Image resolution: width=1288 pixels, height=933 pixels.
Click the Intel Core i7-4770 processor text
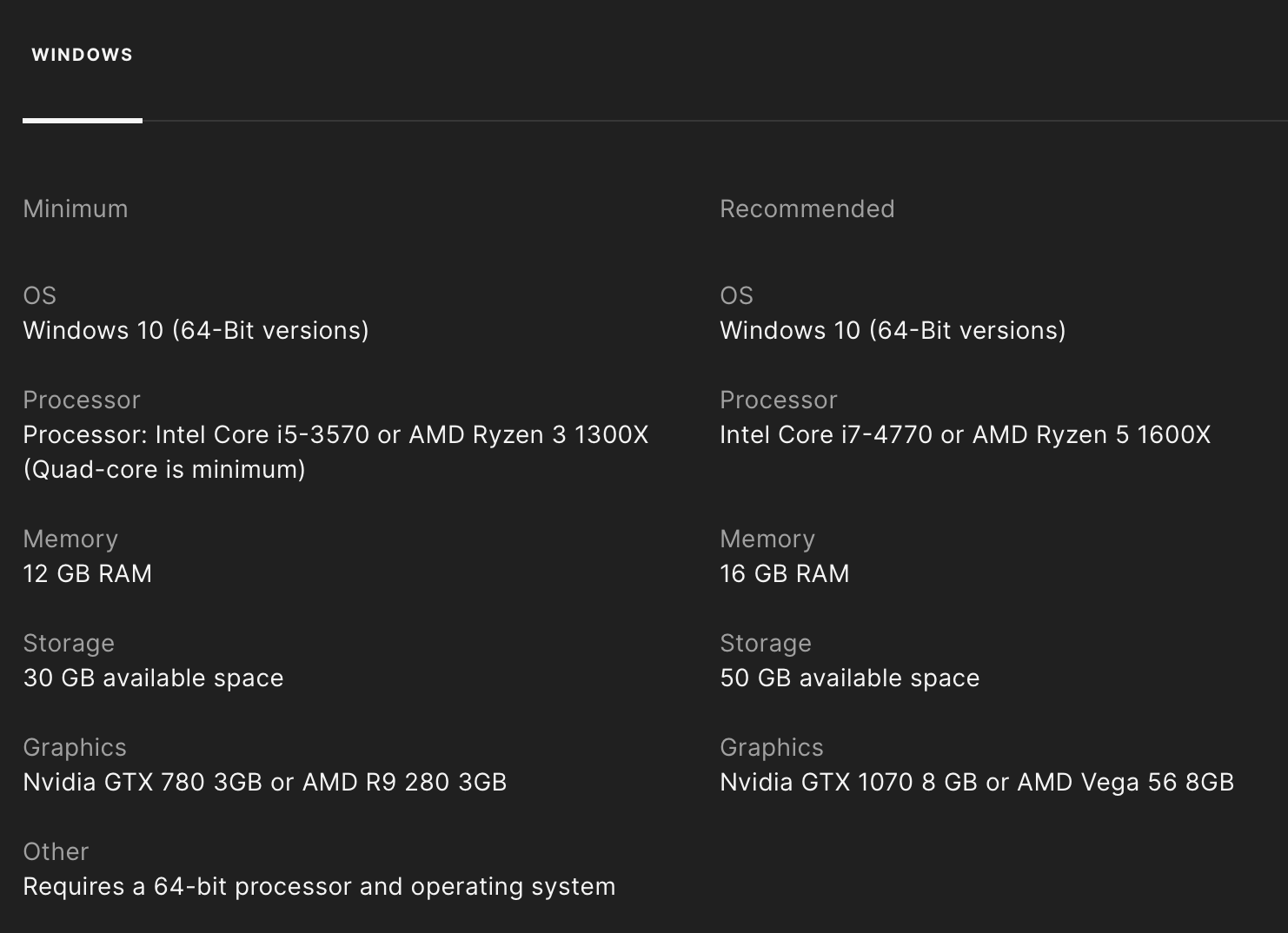(965, 434)
